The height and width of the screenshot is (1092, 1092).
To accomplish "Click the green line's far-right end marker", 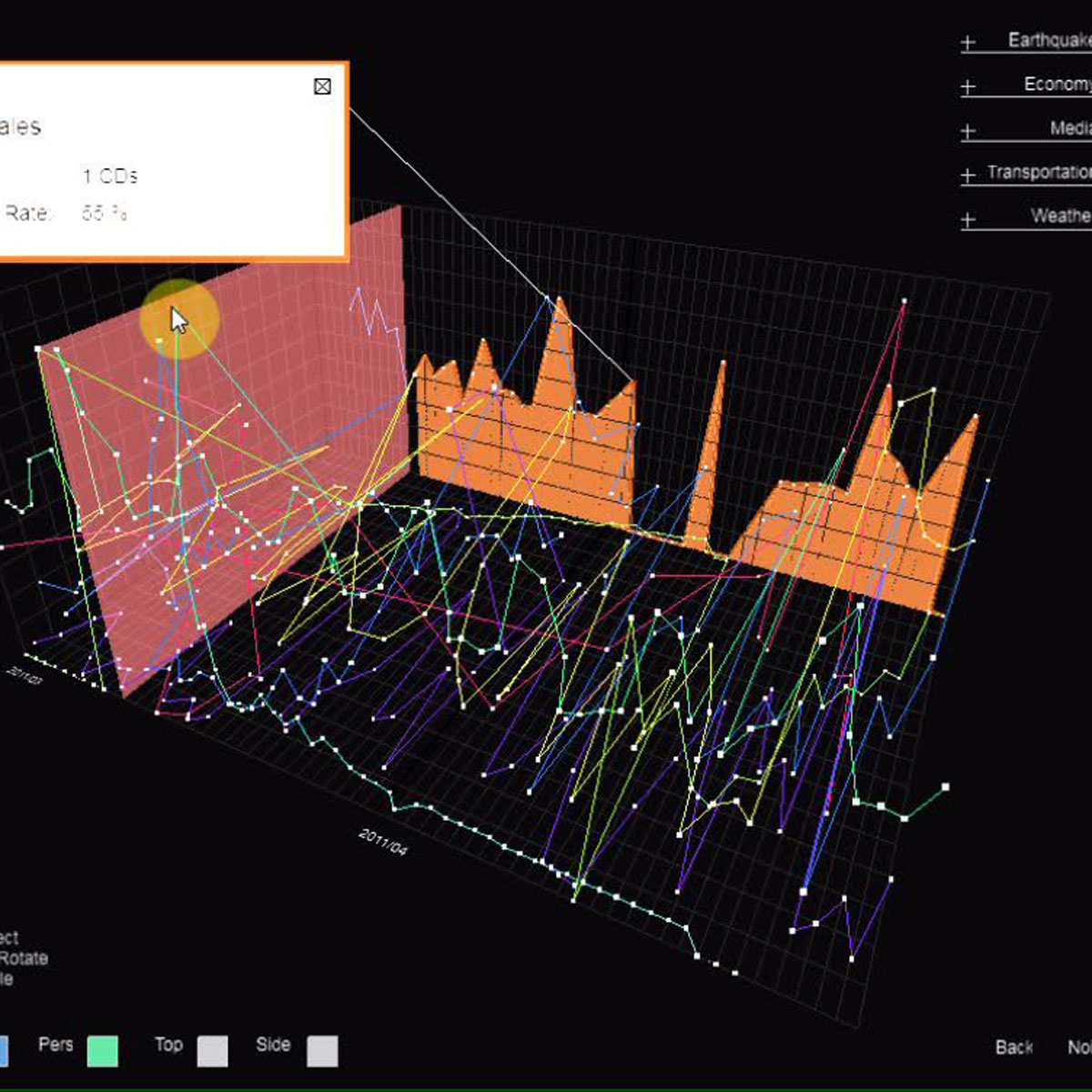I will [945, 786].
